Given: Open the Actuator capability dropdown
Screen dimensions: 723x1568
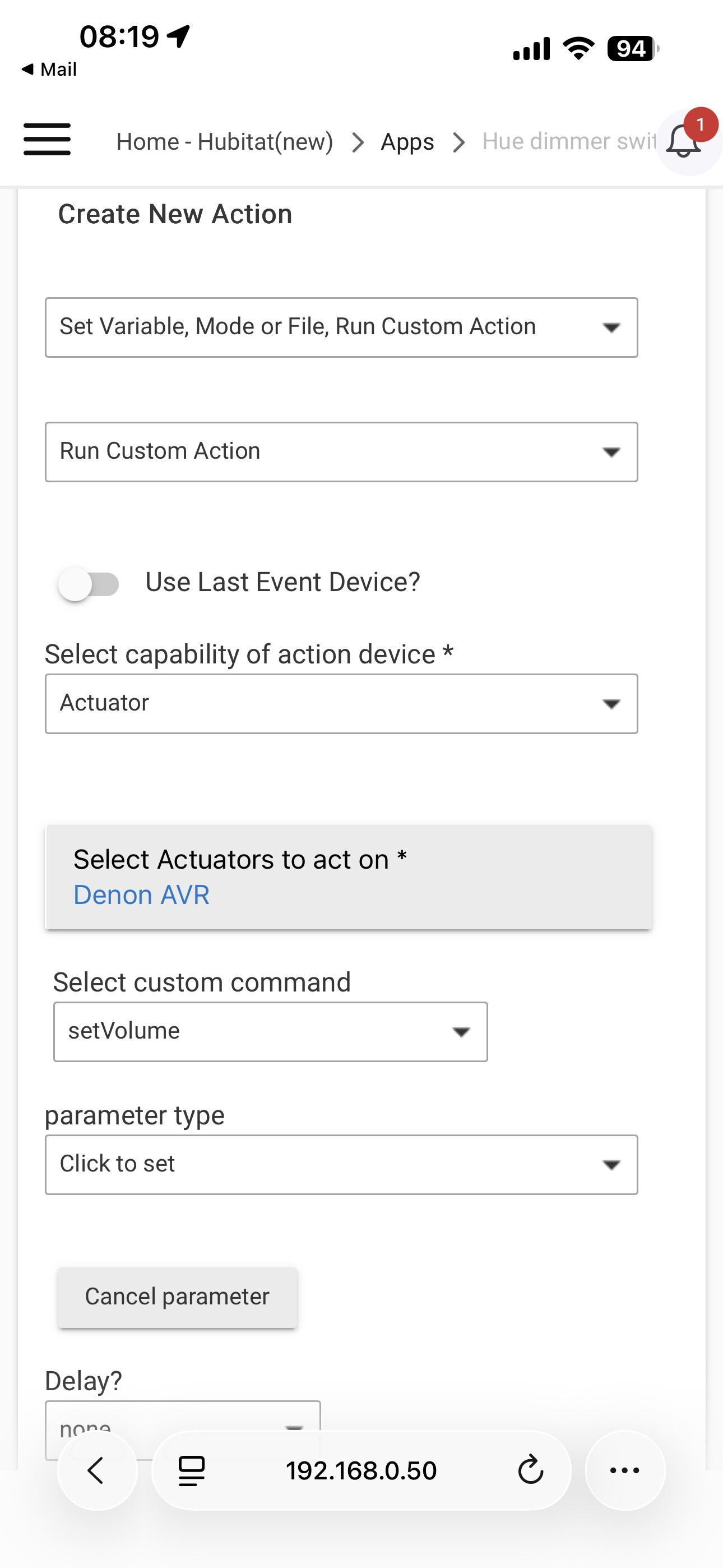Looking at the screenshot, I should 341,704.
